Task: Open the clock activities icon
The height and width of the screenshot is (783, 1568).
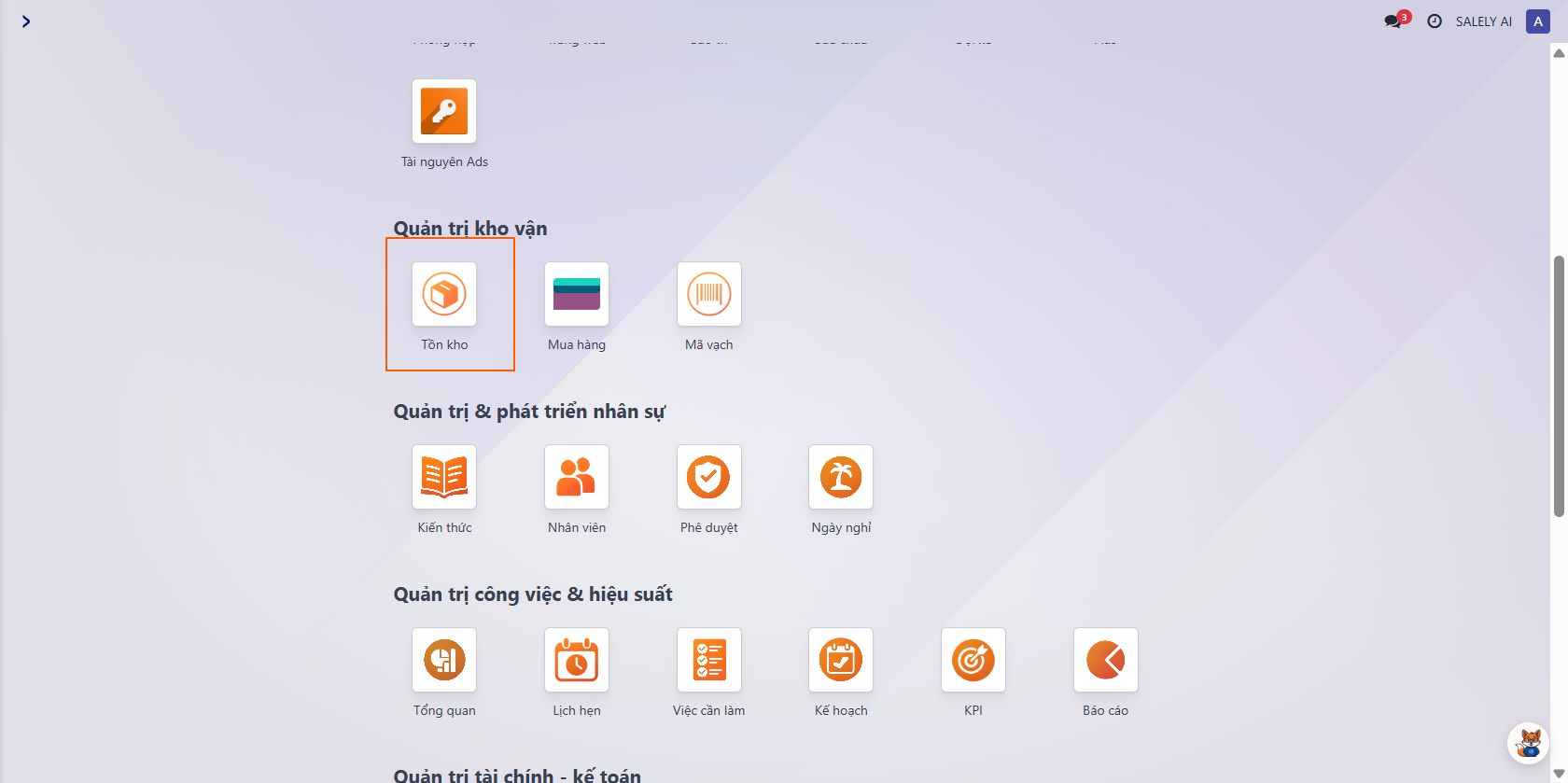Action: pos(1435,21)
